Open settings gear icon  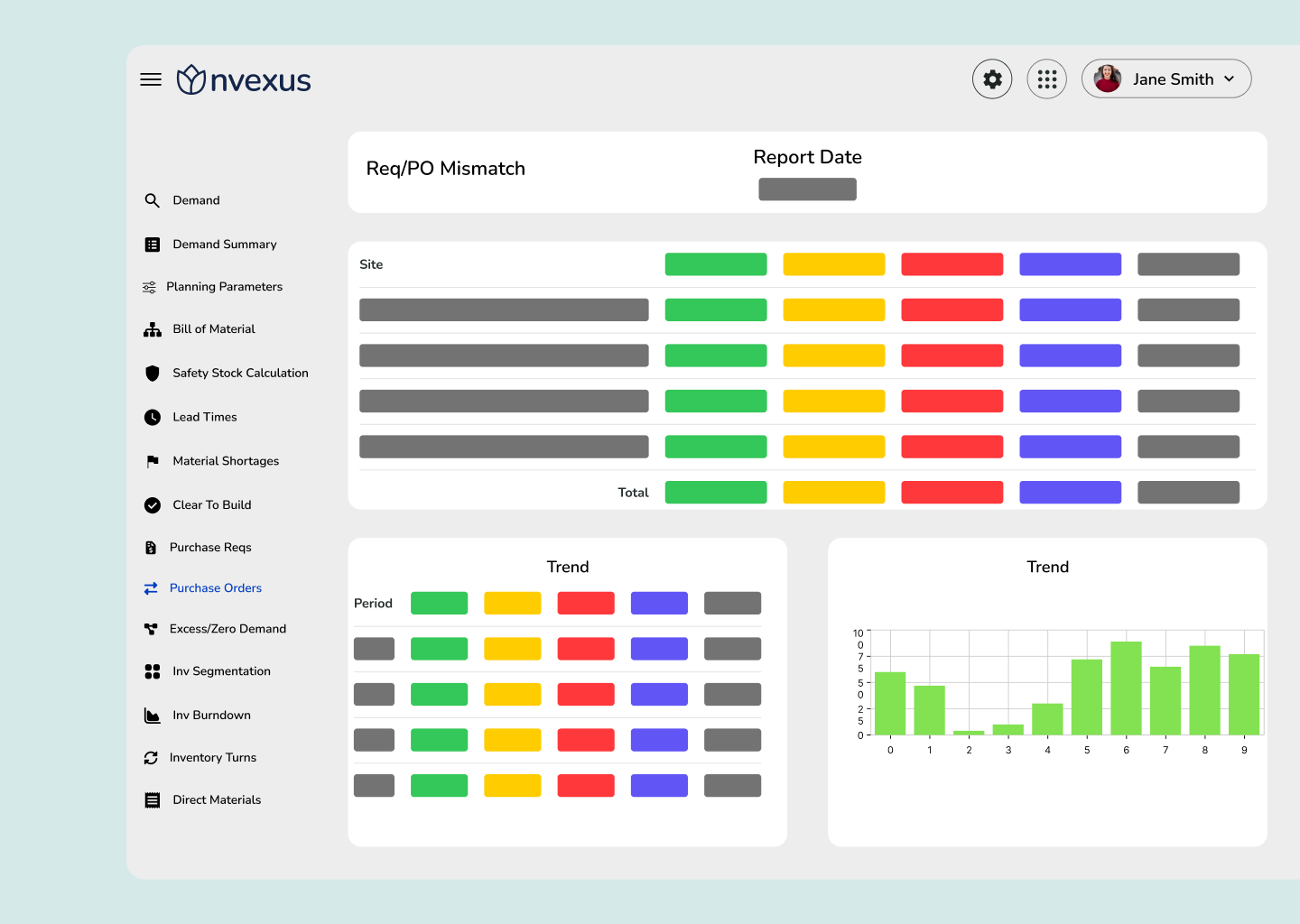click(x=992, y=79)
